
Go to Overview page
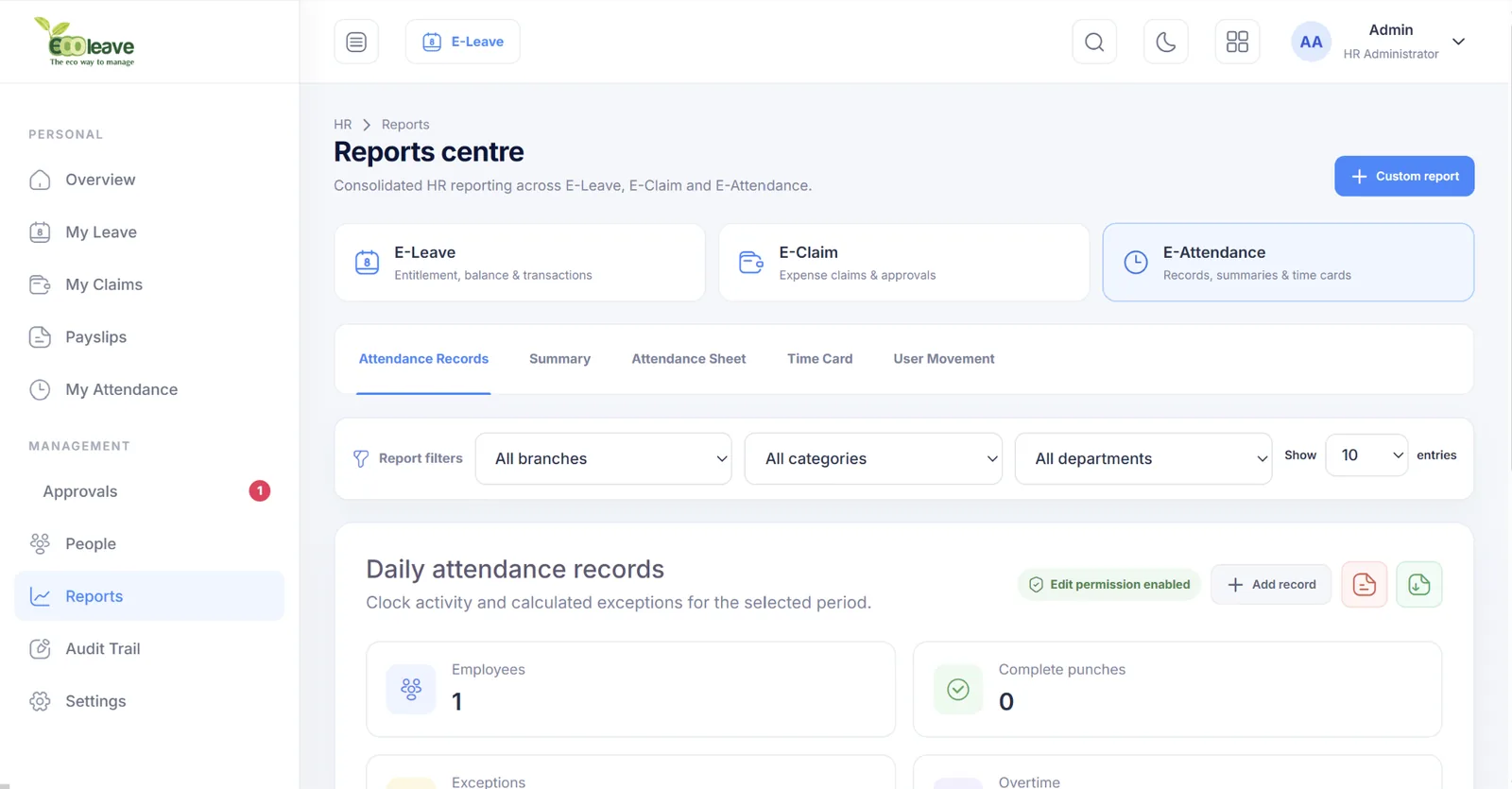tap(100, 180)
